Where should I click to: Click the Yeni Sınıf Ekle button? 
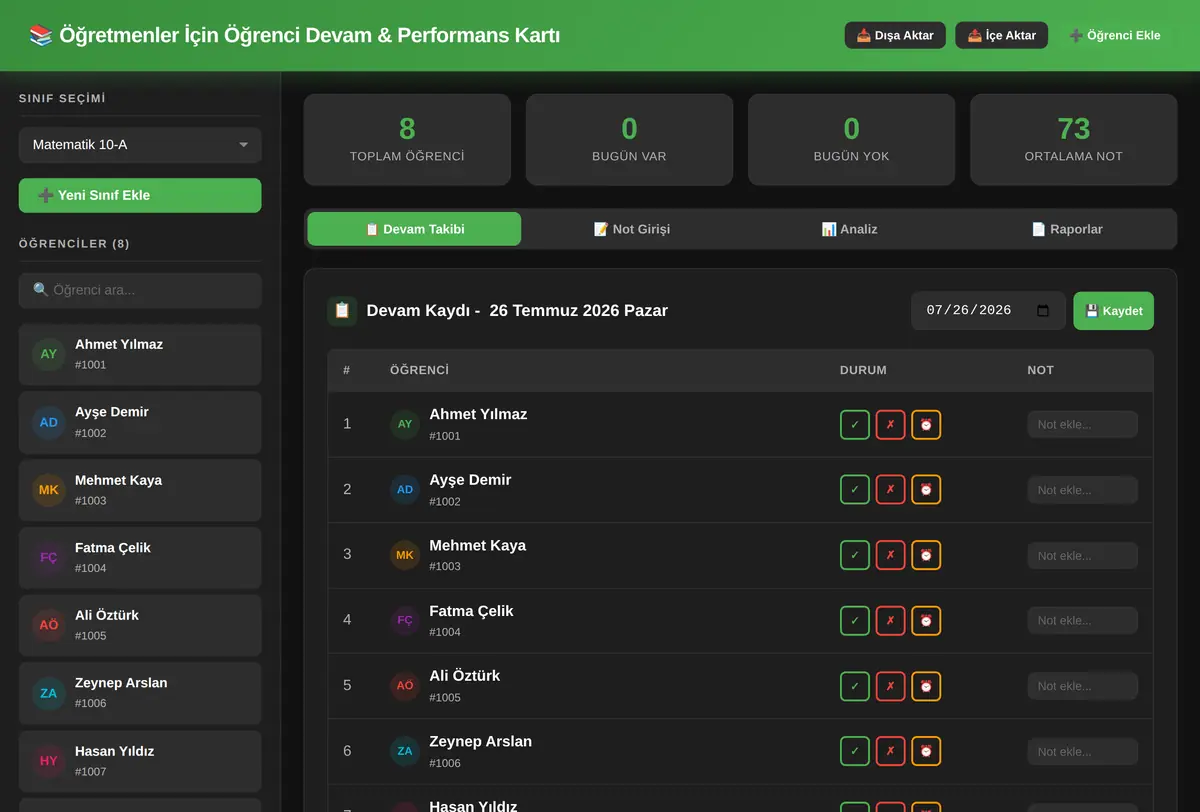click(140, 195)
